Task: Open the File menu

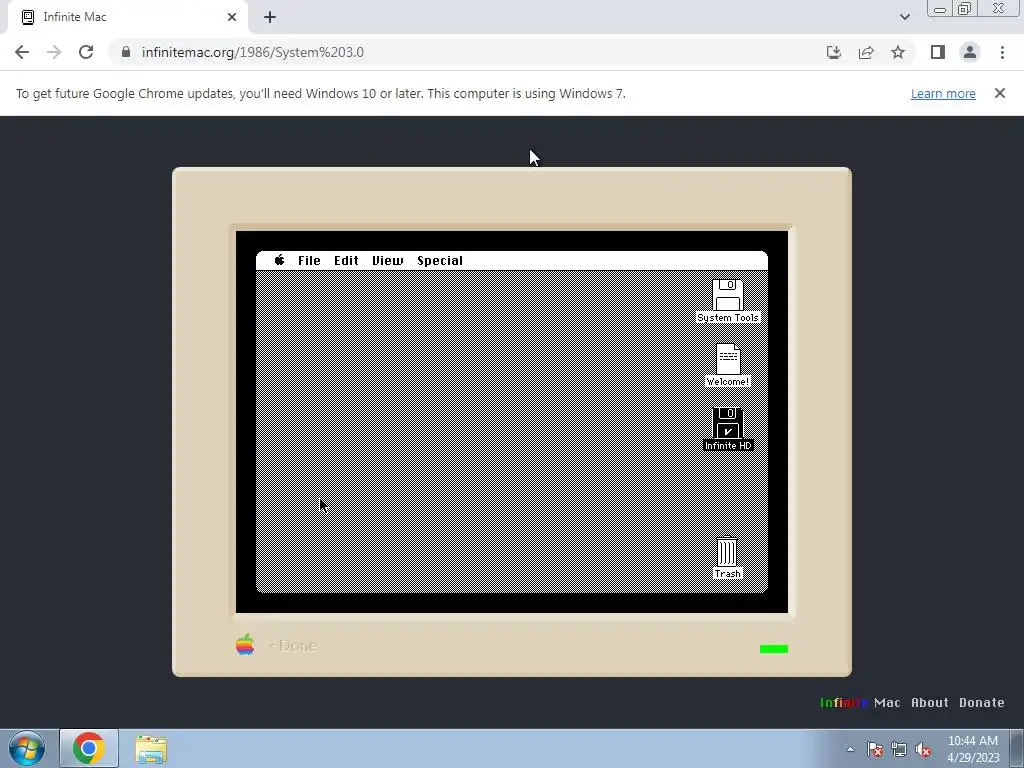Action: point(309,261)
